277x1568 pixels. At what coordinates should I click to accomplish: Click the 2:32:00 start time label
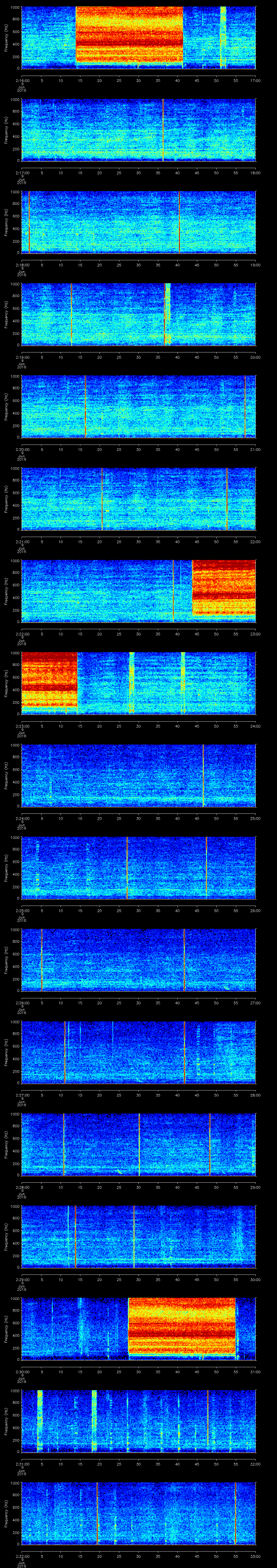tap(22, 1556)
